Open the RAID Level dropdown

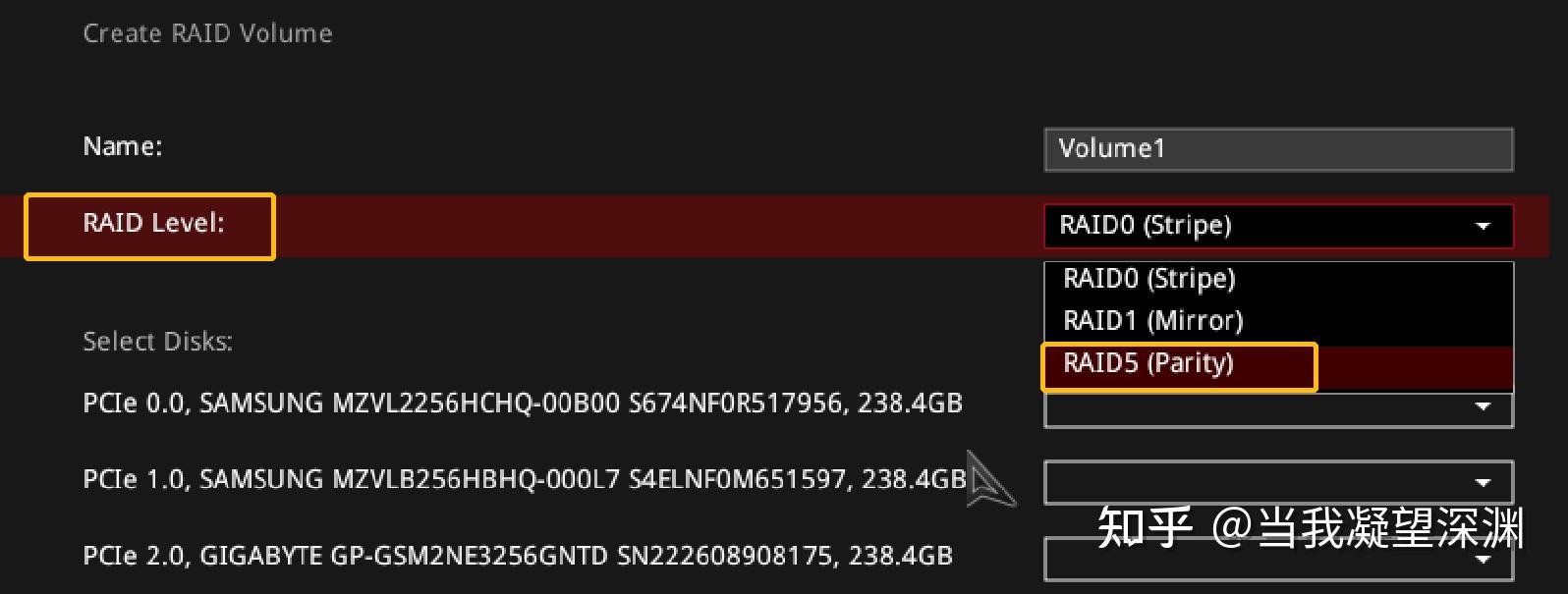1276,226
